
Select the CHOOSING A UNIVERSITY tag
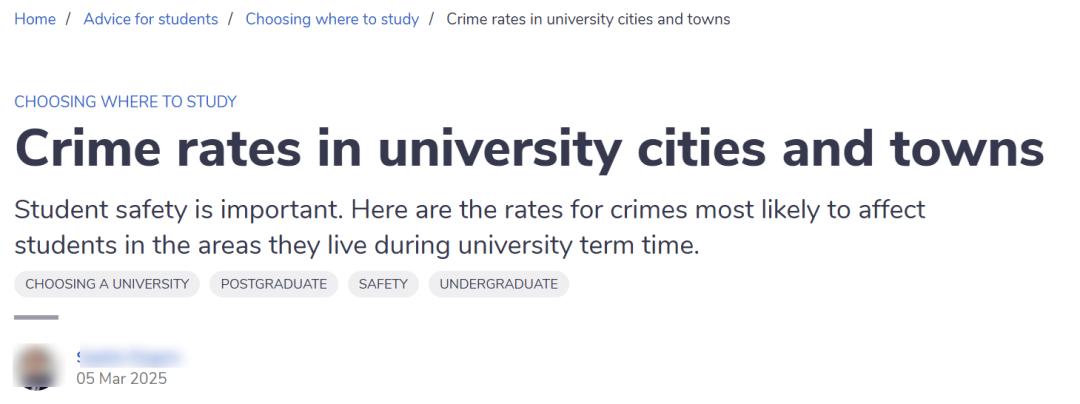click(107, 284)
